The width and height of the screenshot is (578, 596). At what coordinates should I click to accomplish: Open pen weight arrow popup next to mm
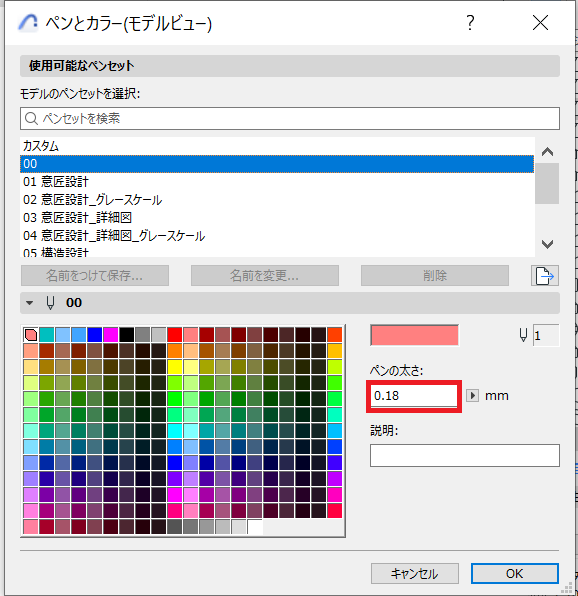click(472, 396)
